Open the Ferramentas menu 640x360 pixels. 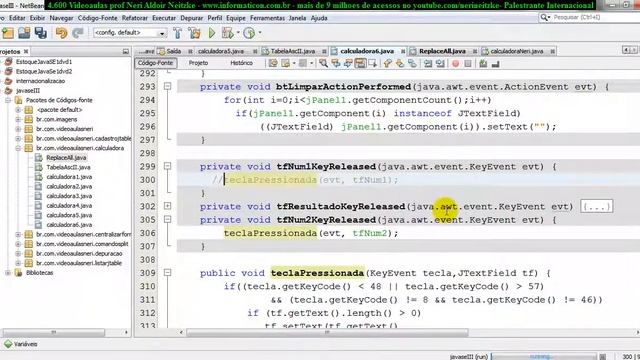click(x=268, y=18)
